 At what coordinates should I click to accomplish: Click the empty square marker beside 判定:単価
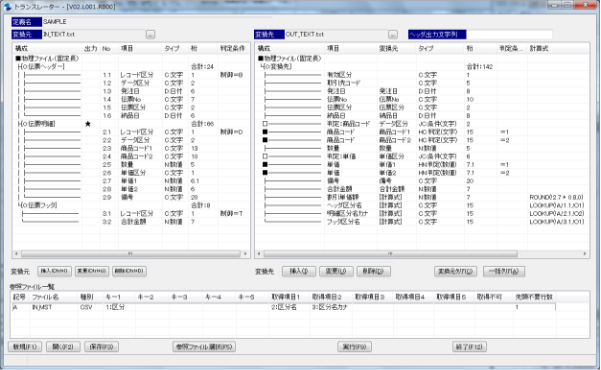click(265, 156)
